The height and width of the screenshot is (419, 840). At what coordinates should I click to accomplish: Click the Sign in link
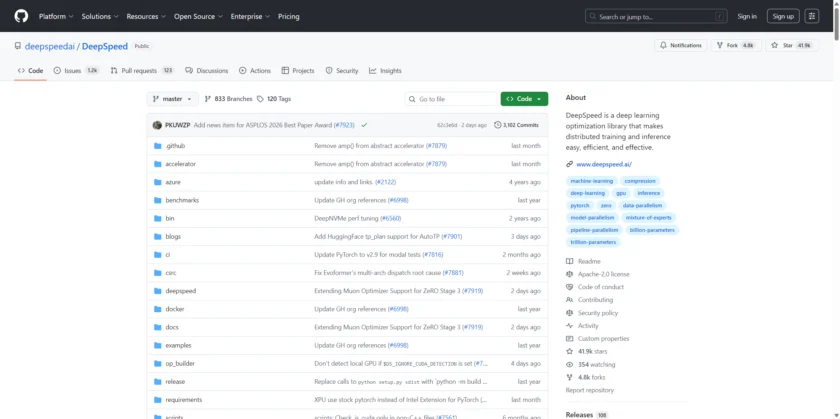747,17
